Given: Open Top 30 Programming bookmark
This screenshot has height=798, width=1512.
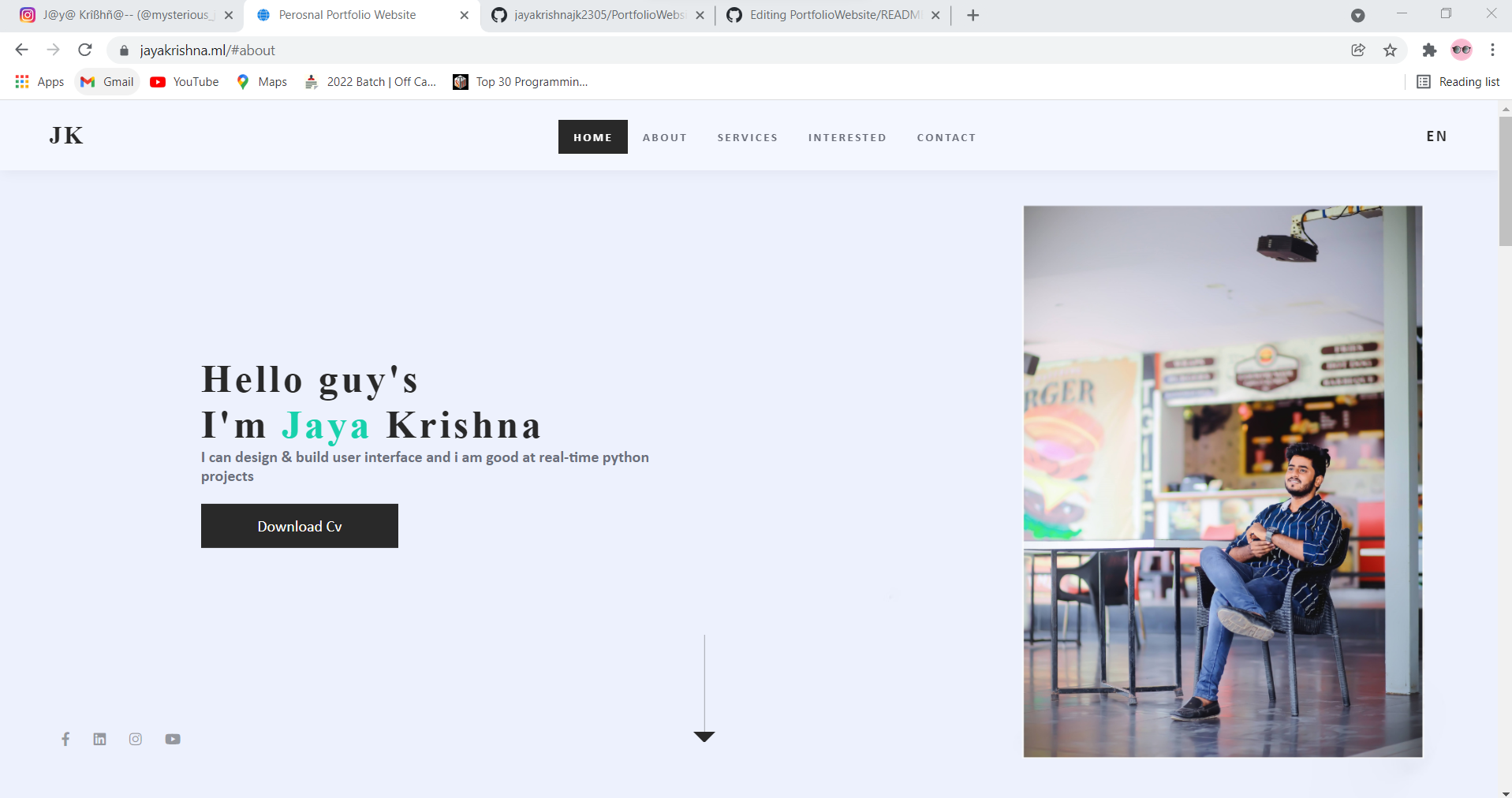Looking at the screenshot, I should click(x=521, y=81).
